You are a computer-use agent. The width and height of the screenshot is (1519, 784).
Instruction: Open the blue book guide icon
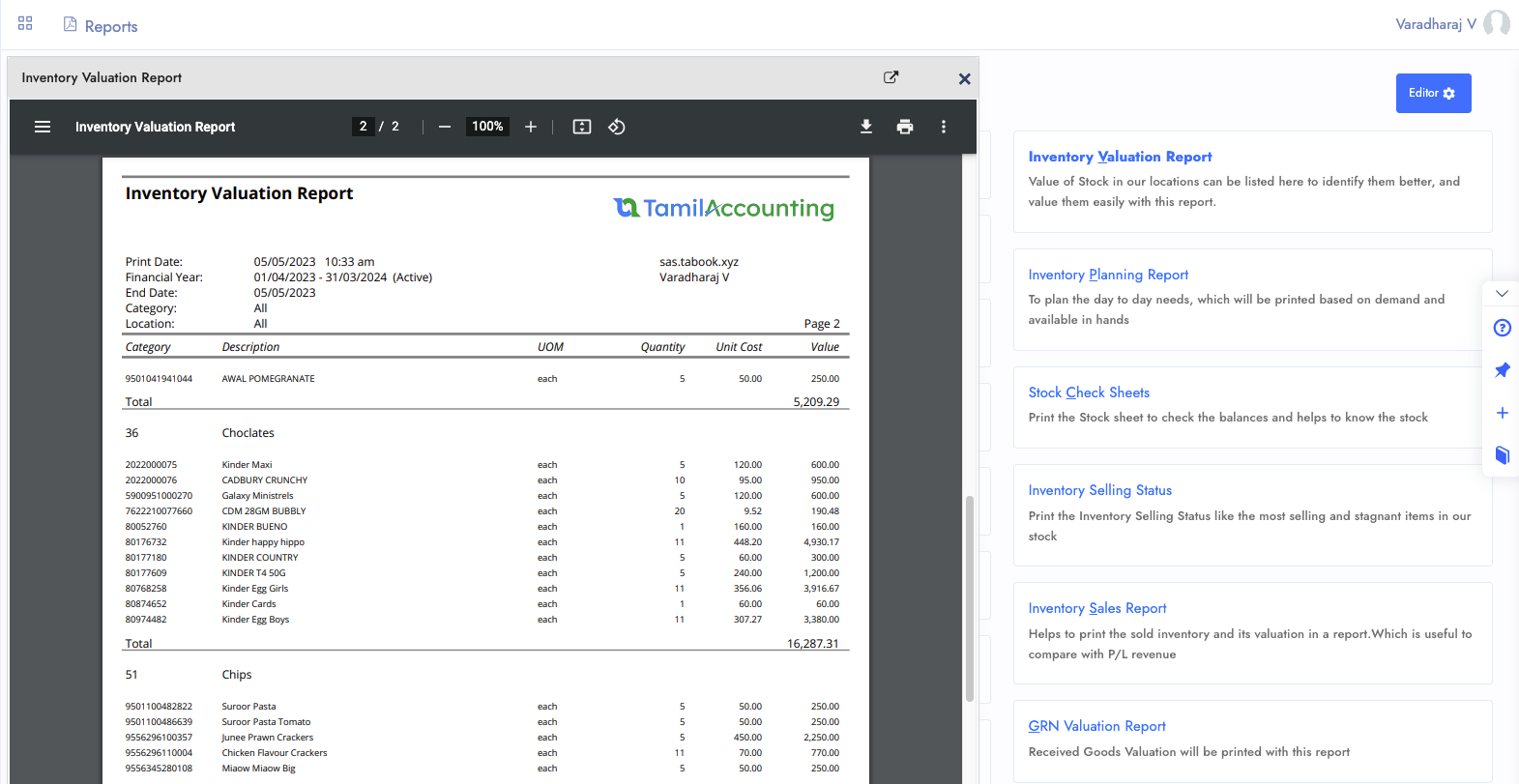coord(1502,455)
